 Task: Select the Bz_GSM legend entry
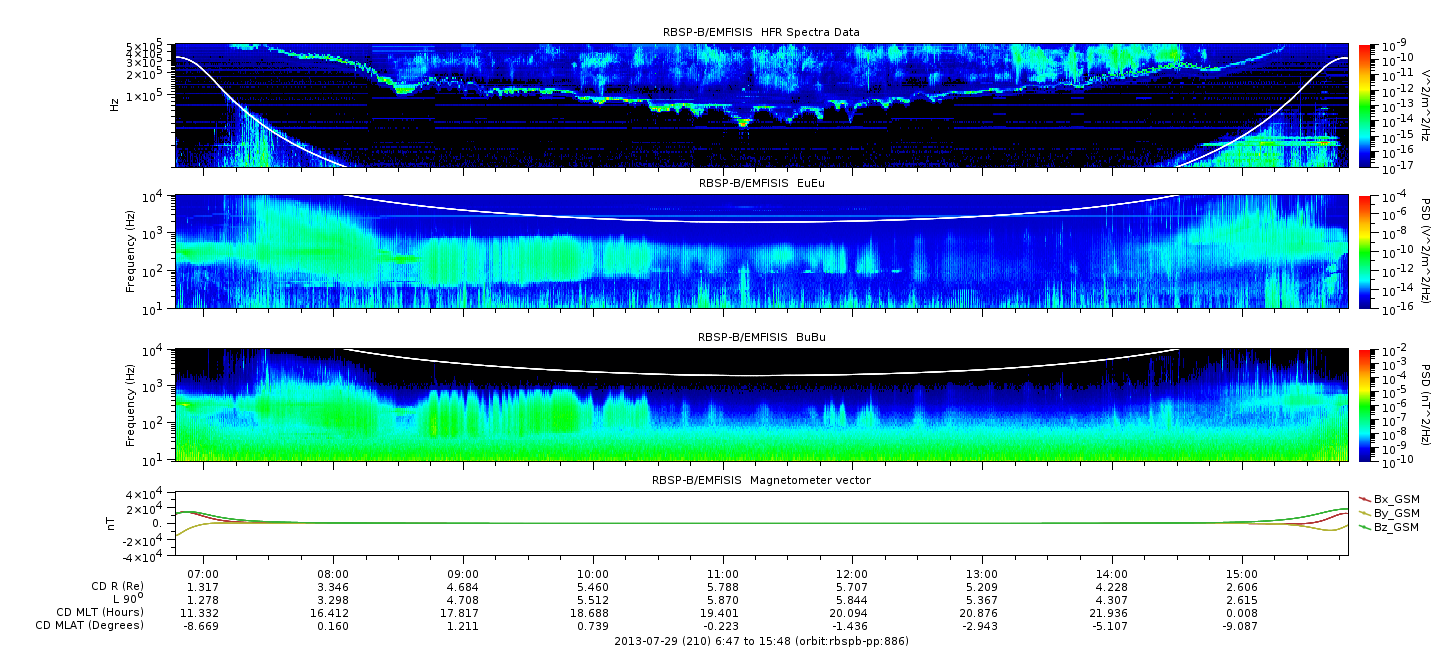pyautogui.click(x=1389, y=527)
